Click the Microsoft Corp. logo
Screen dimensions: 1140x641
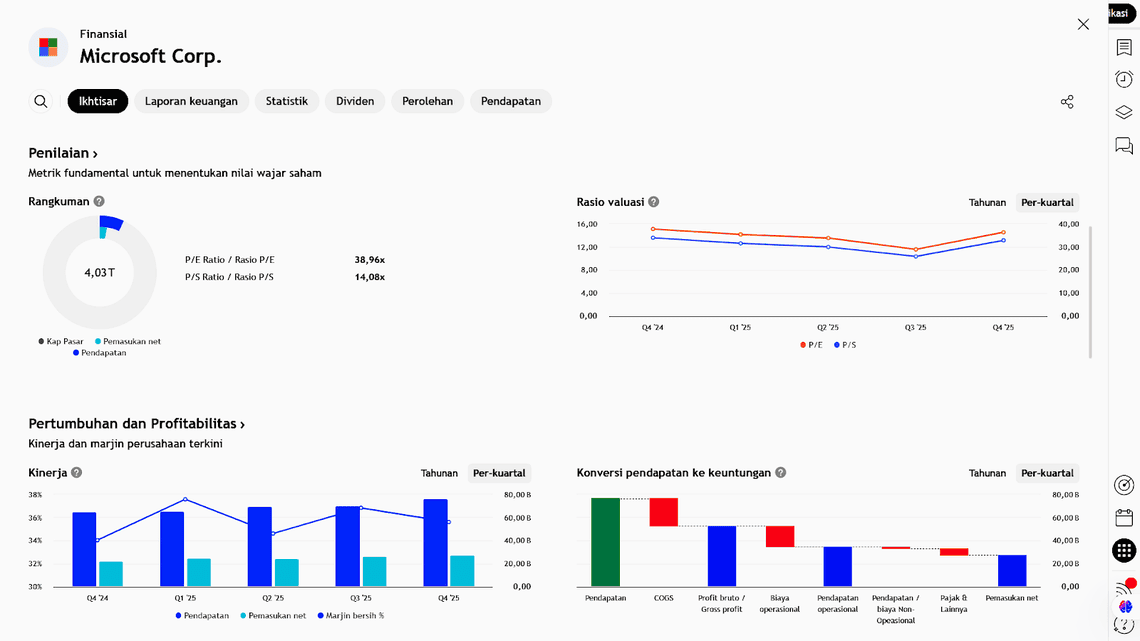pyautogui.click(x=48, y=47)
